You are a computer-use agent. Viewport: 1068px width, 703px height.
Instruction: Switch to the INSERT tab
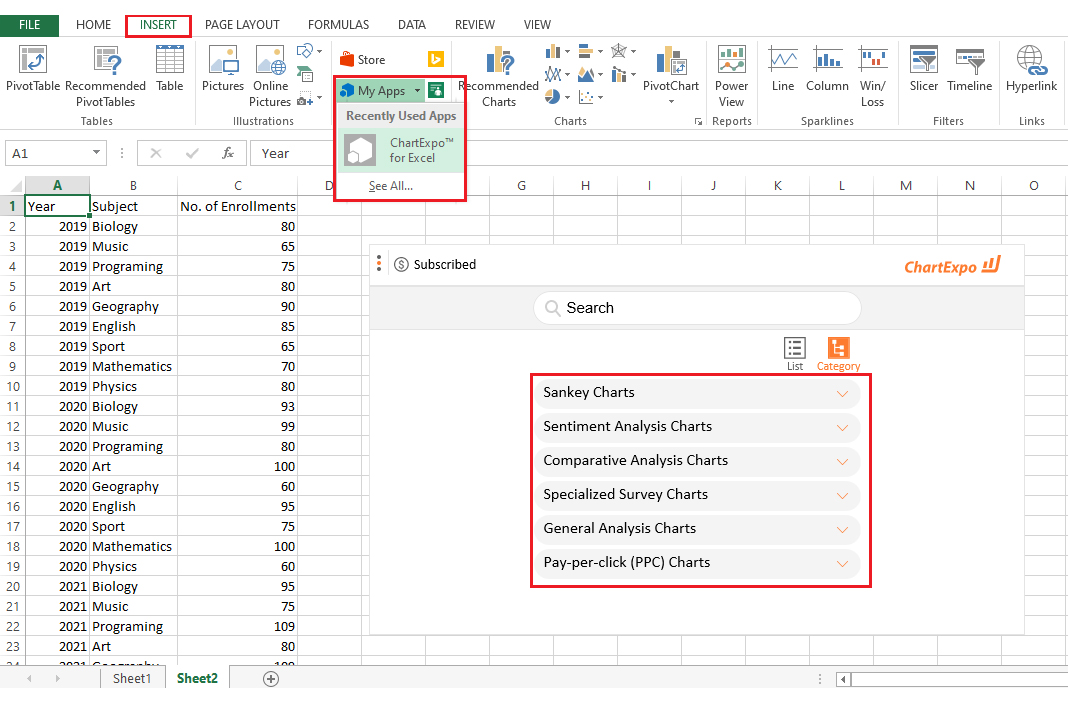point(158,25)
